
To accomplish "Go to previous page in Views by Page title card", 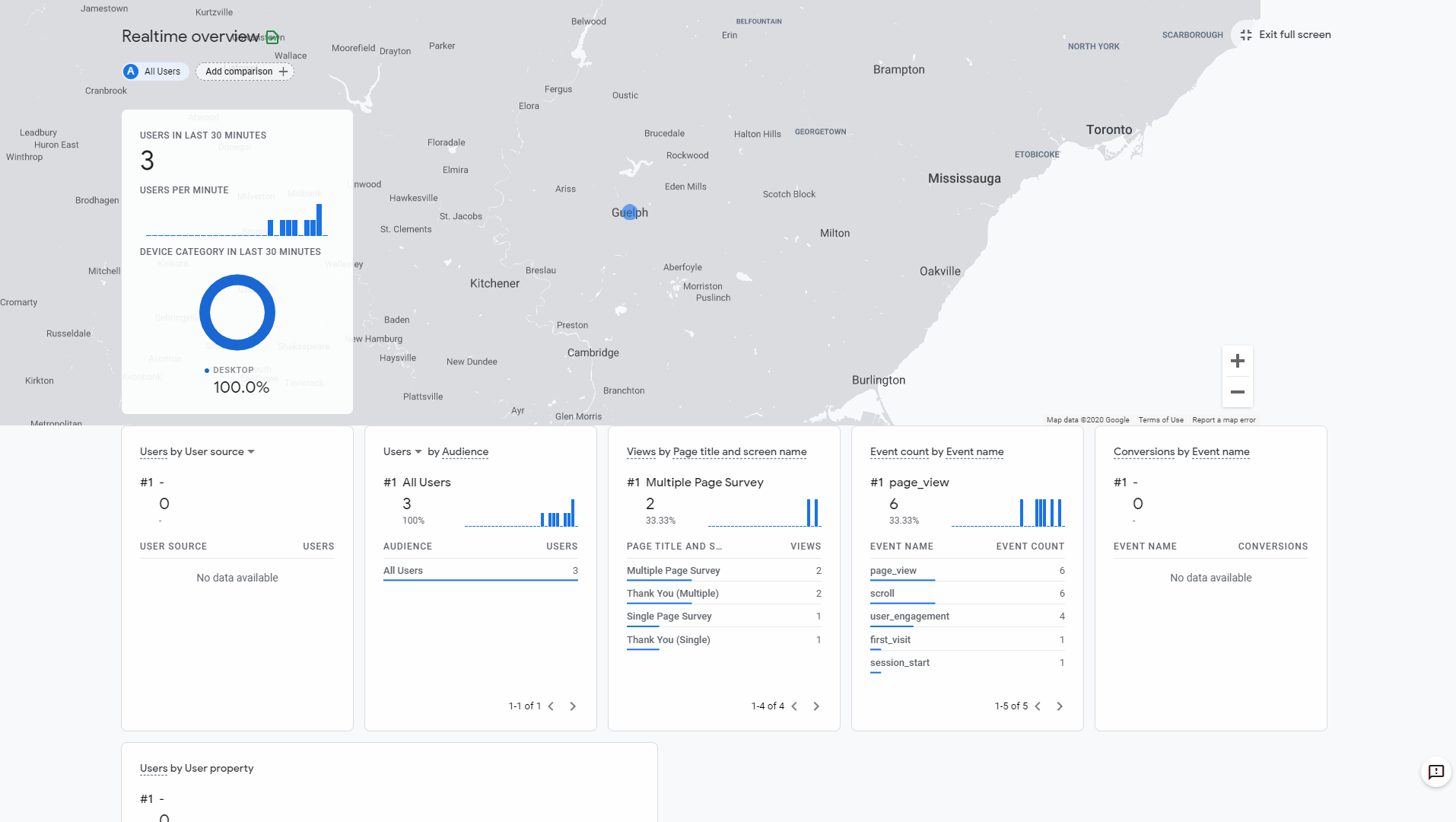I will point(794,706).
